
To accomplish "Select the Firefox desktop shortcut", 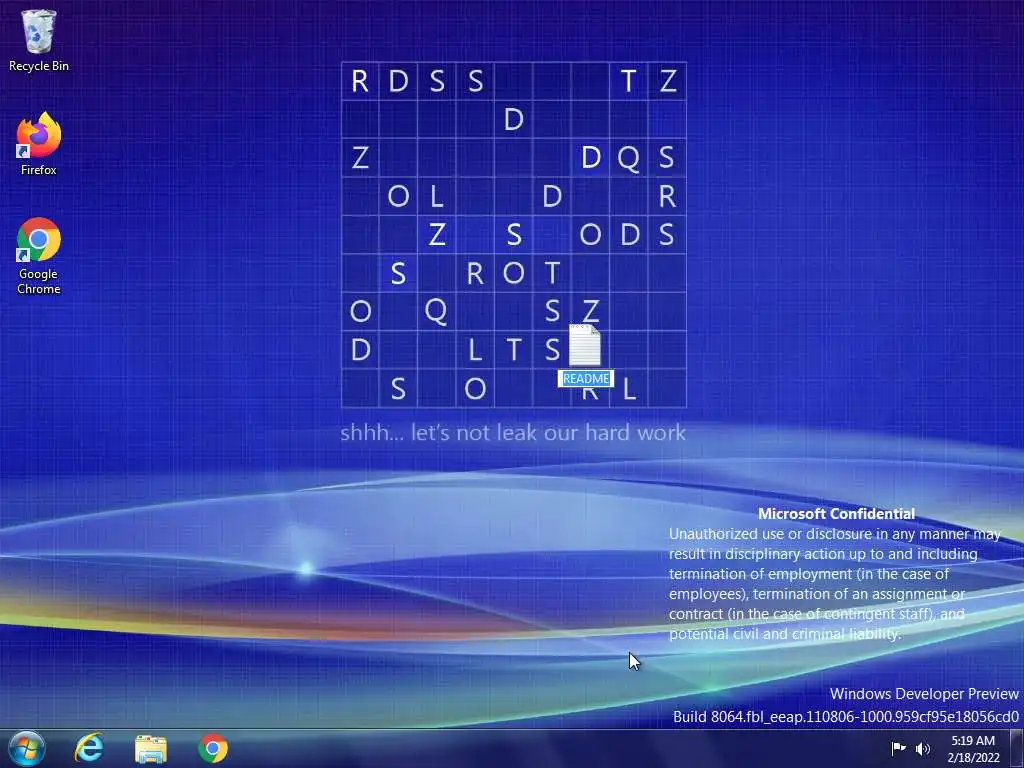I will 39,144.
